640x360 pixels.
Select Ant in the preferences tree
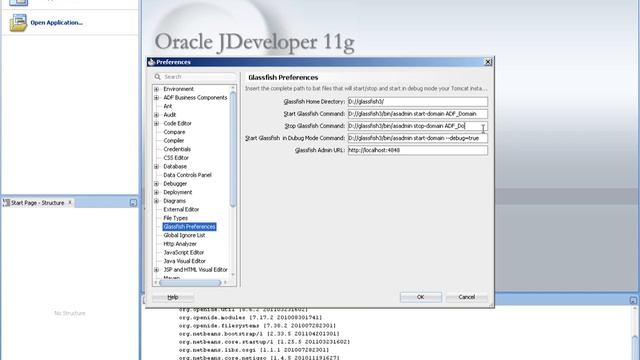coord(168,106)
